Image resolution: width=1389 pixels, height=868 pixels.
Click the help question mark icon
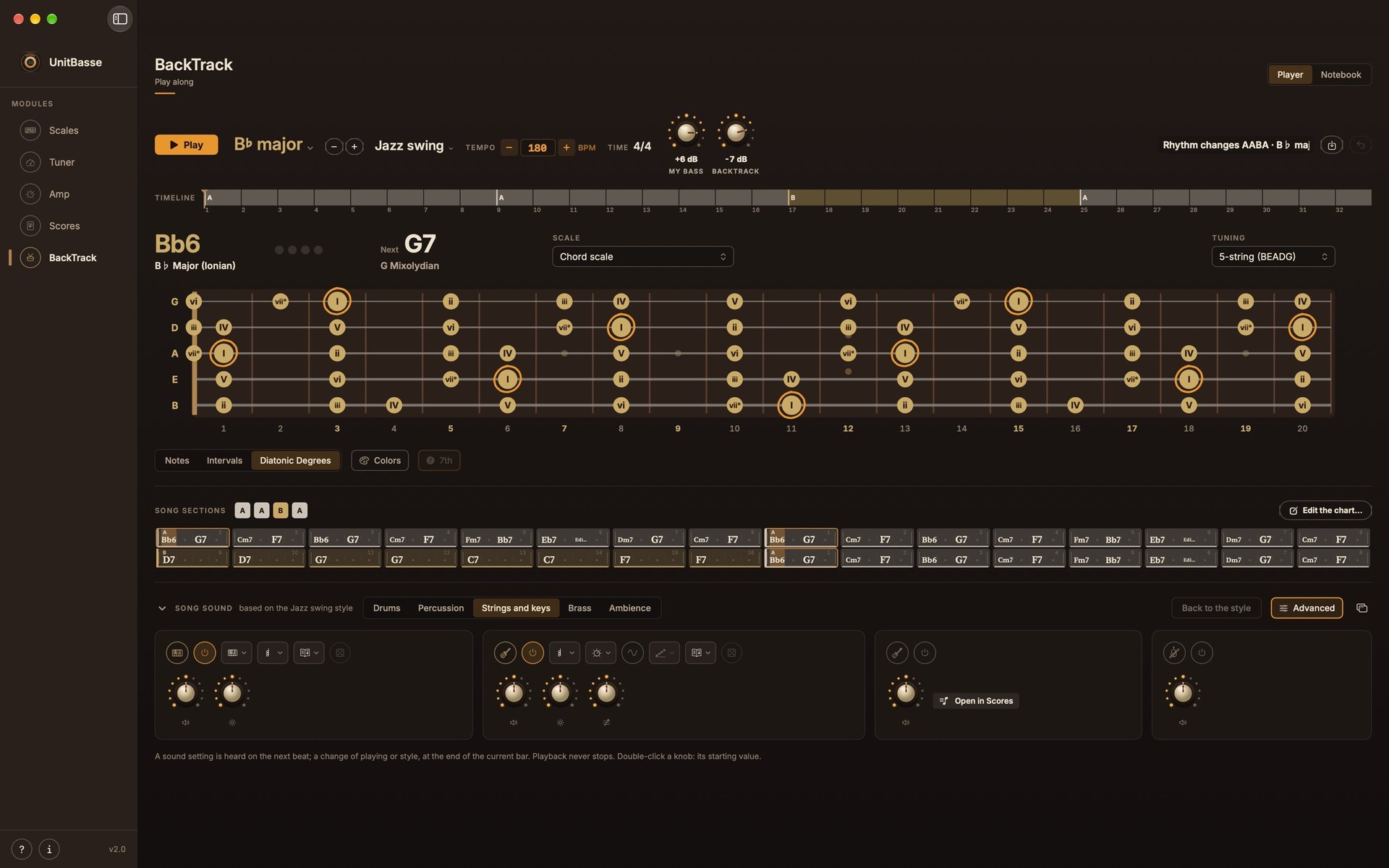(x=22, y=849)
